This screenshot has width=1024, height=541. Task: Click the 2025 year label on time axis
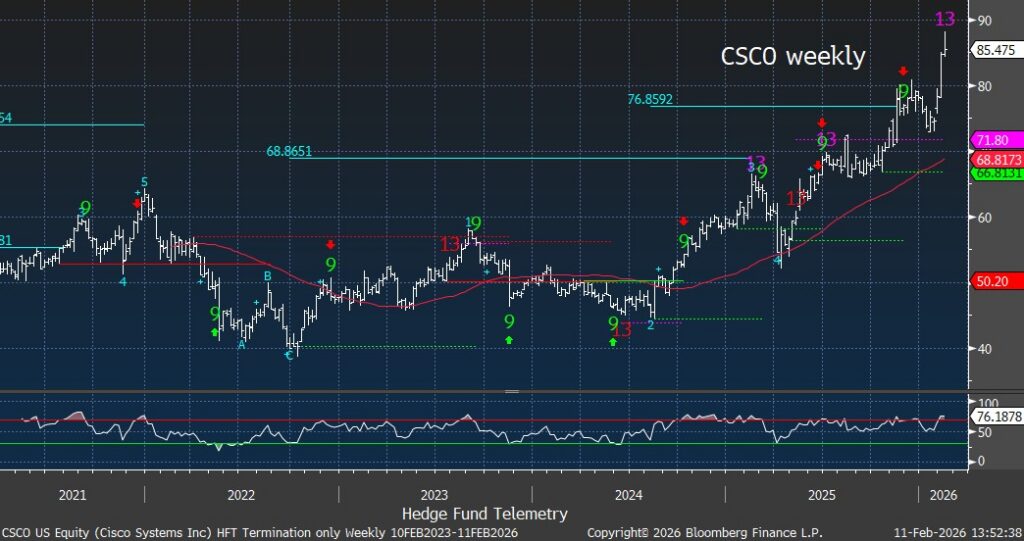tap(821, 495)
